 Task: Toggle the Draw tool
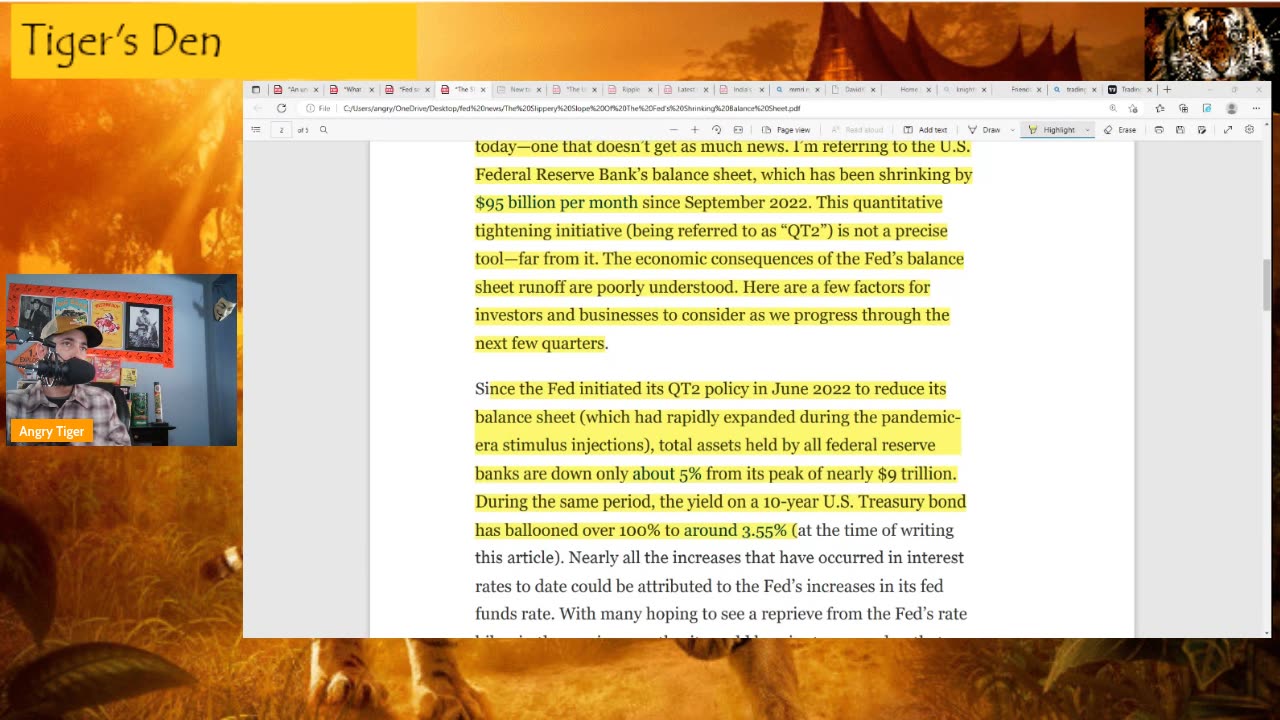pyautogui.click(x=984, y=130)
